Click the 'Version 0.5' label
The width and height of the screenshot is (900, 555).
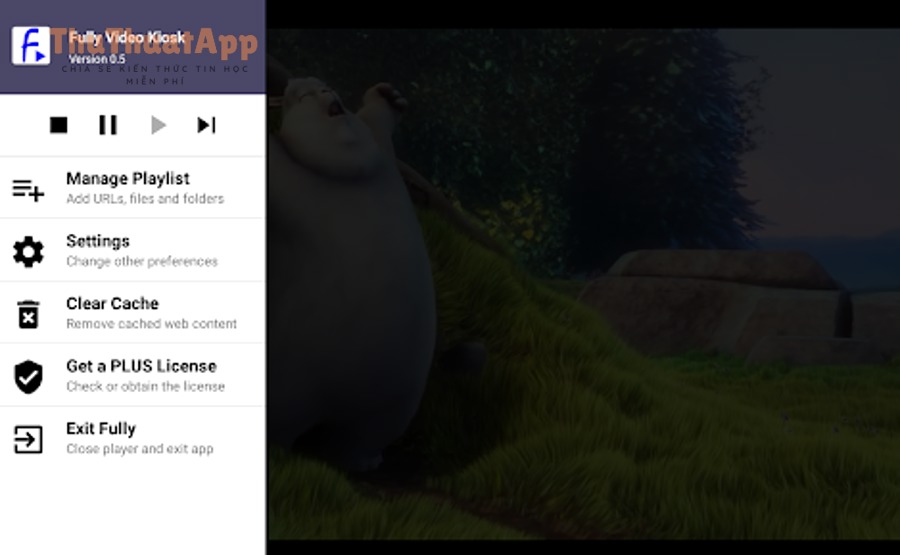[96, 59]
